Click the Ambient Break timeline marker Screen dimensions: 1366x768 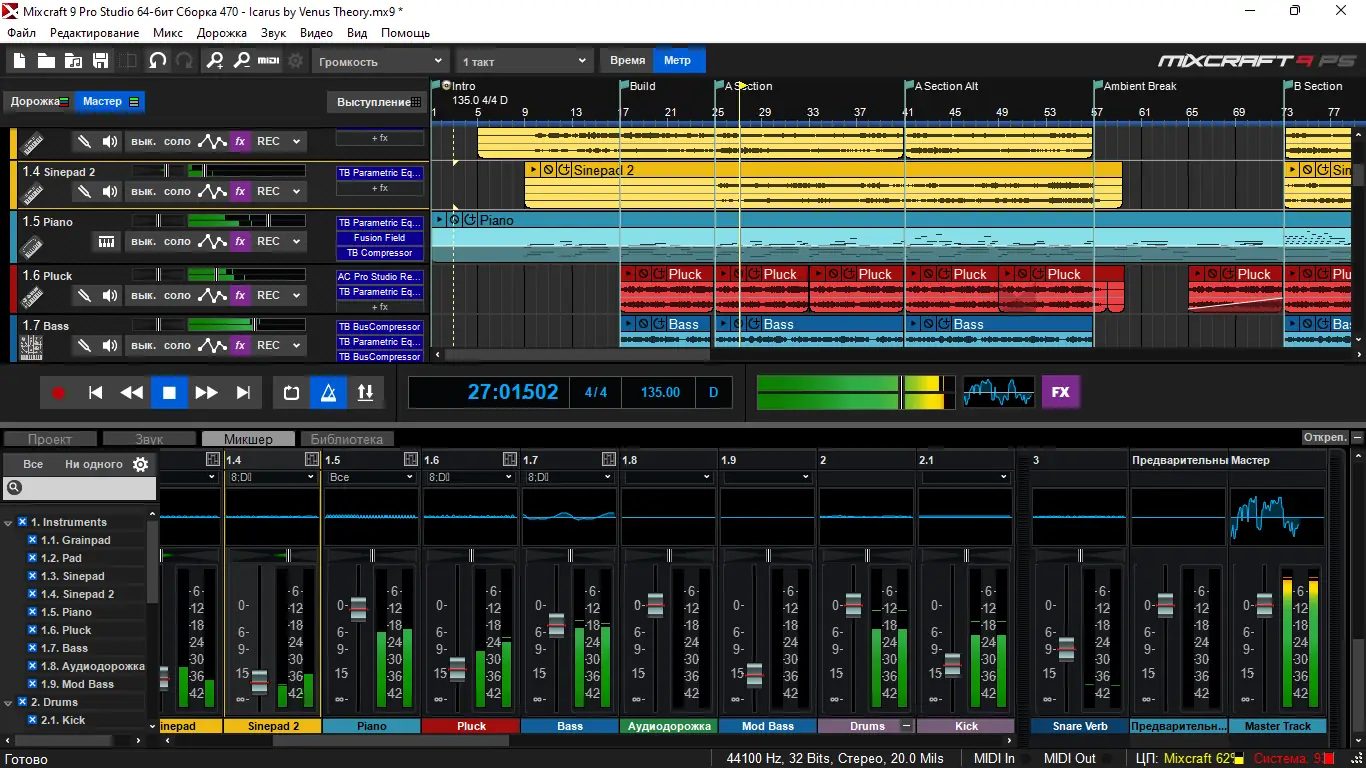tap(1139, 86)
